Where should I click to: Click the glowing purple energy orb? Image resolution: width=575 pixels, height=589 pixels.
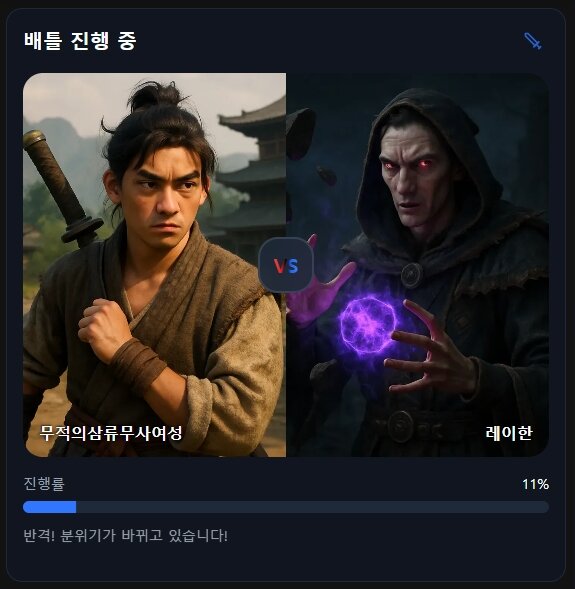368,326
